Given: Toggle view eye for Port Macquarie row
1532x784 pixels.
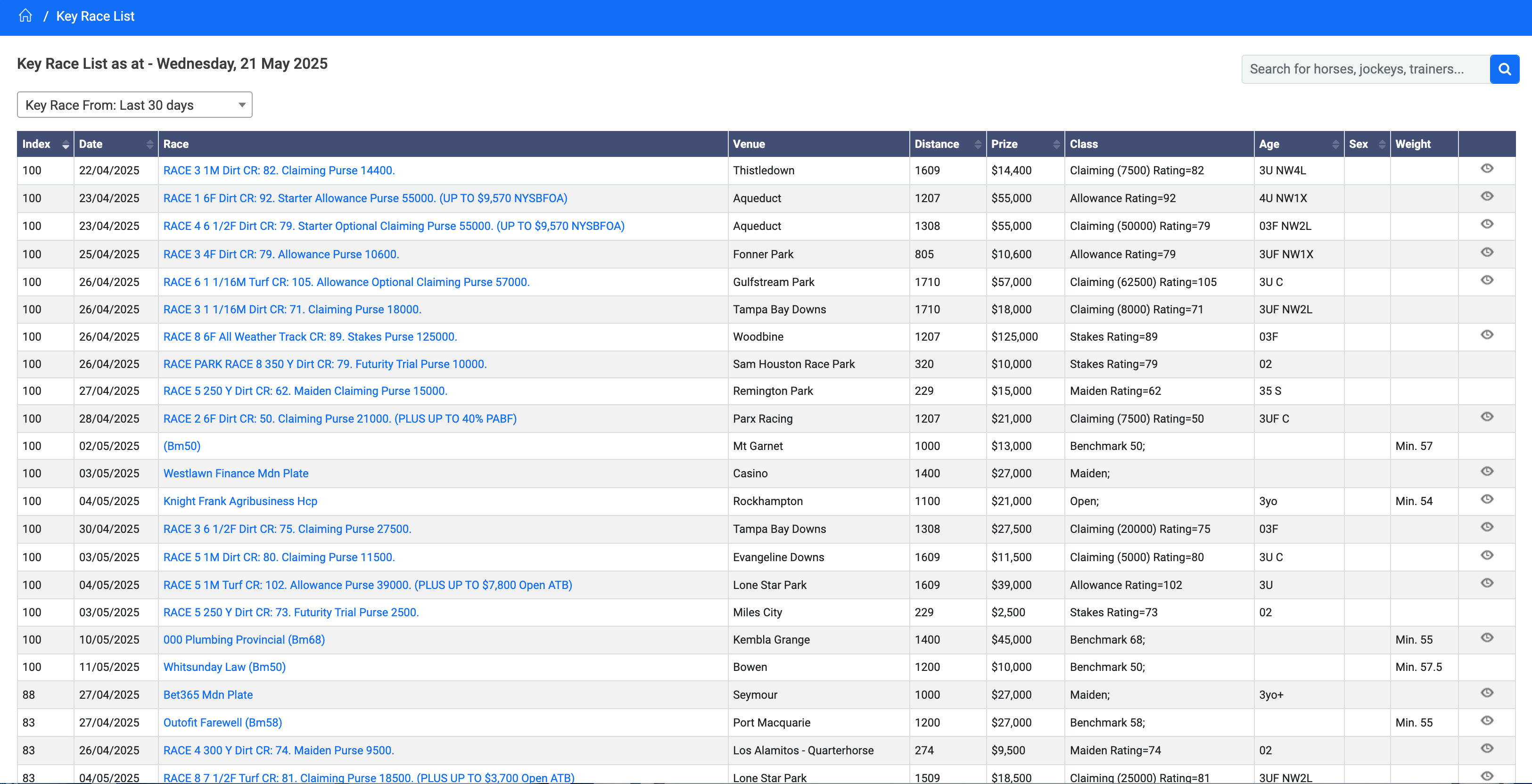Looking at the screenshot, I should (1486, 720).
